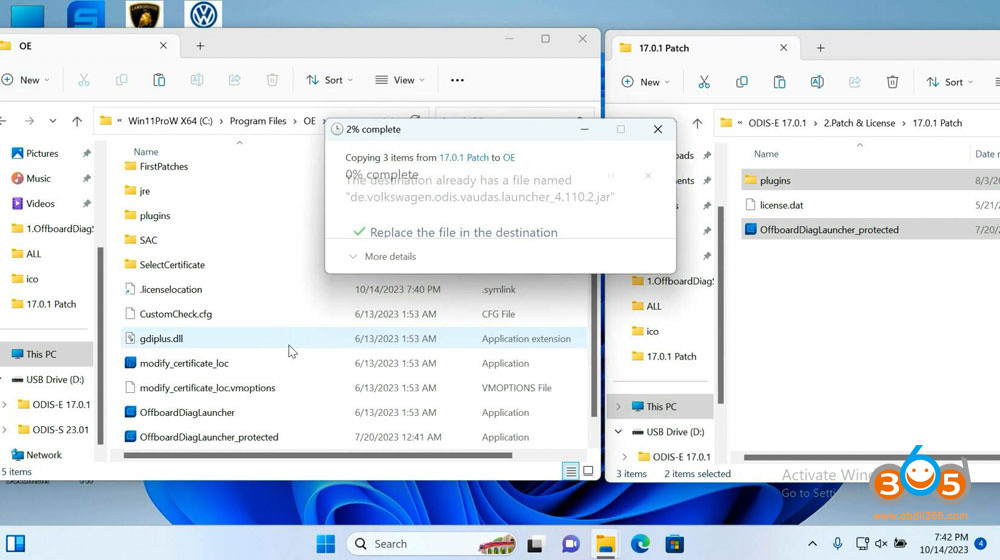
Task: Switch OE window to details view layout
Action: point(571,471)
